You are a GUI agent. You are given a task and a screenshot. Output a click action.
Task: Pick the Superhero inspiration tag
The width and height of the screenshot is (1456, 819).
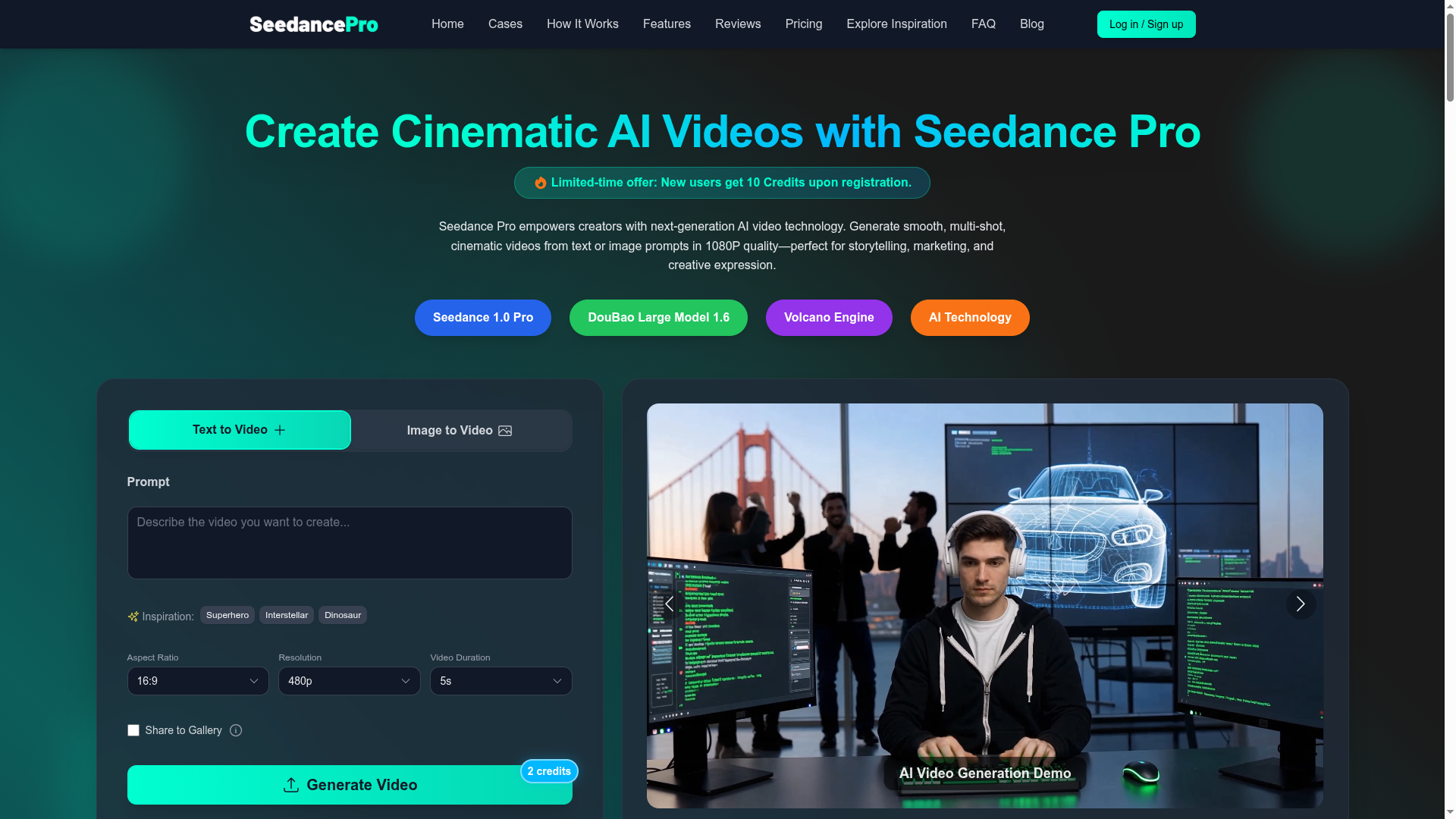(227, 615)
